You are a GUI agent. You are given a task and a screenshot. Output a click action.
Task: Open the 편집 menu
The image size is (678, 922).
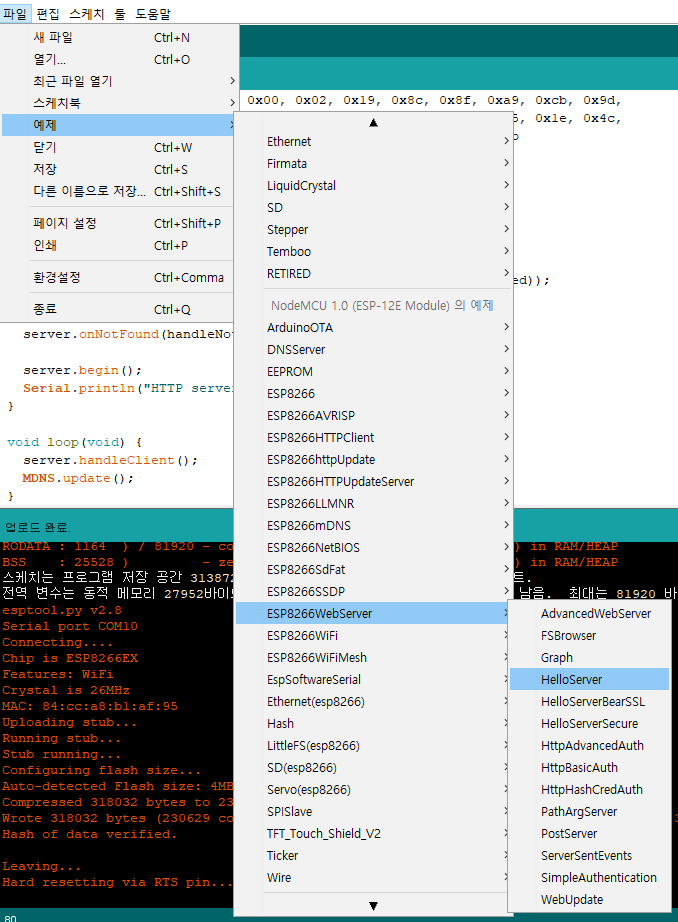tap(48, 13)
